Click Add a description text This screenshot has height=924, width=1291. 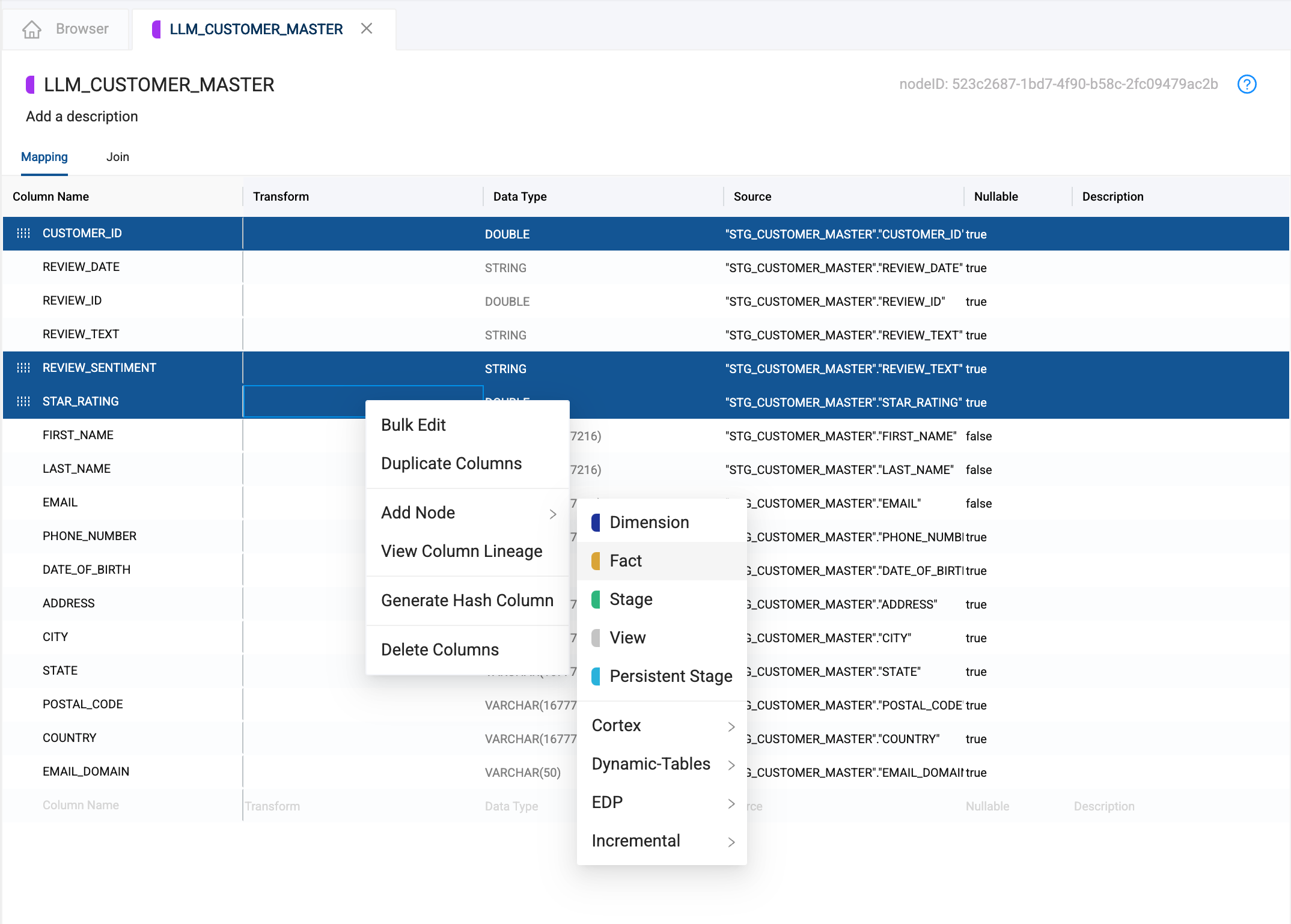82,117
